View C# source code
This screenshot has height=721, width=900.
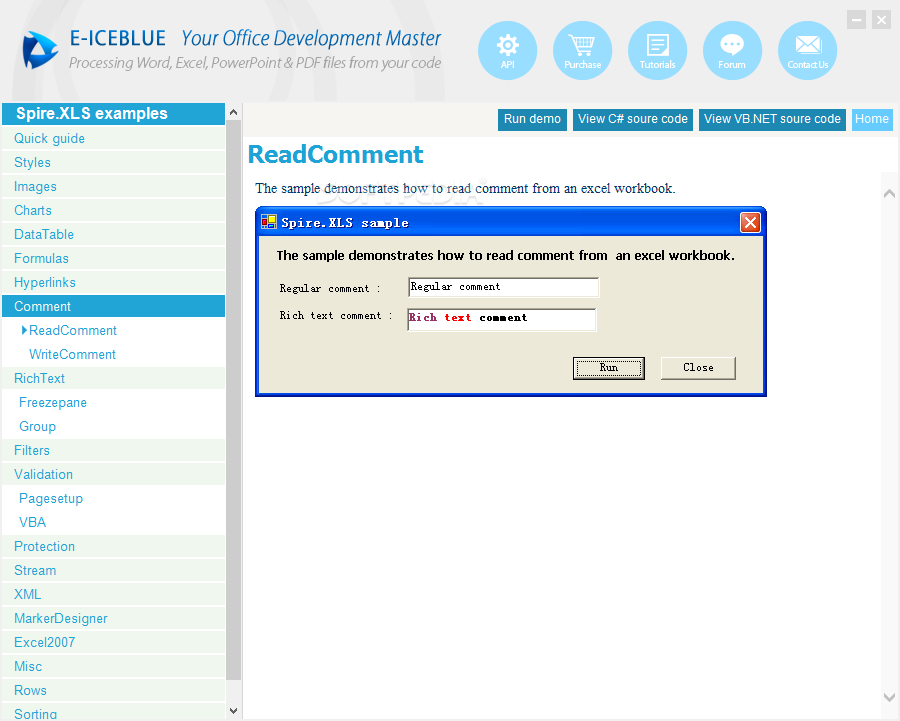coord(633,119)
